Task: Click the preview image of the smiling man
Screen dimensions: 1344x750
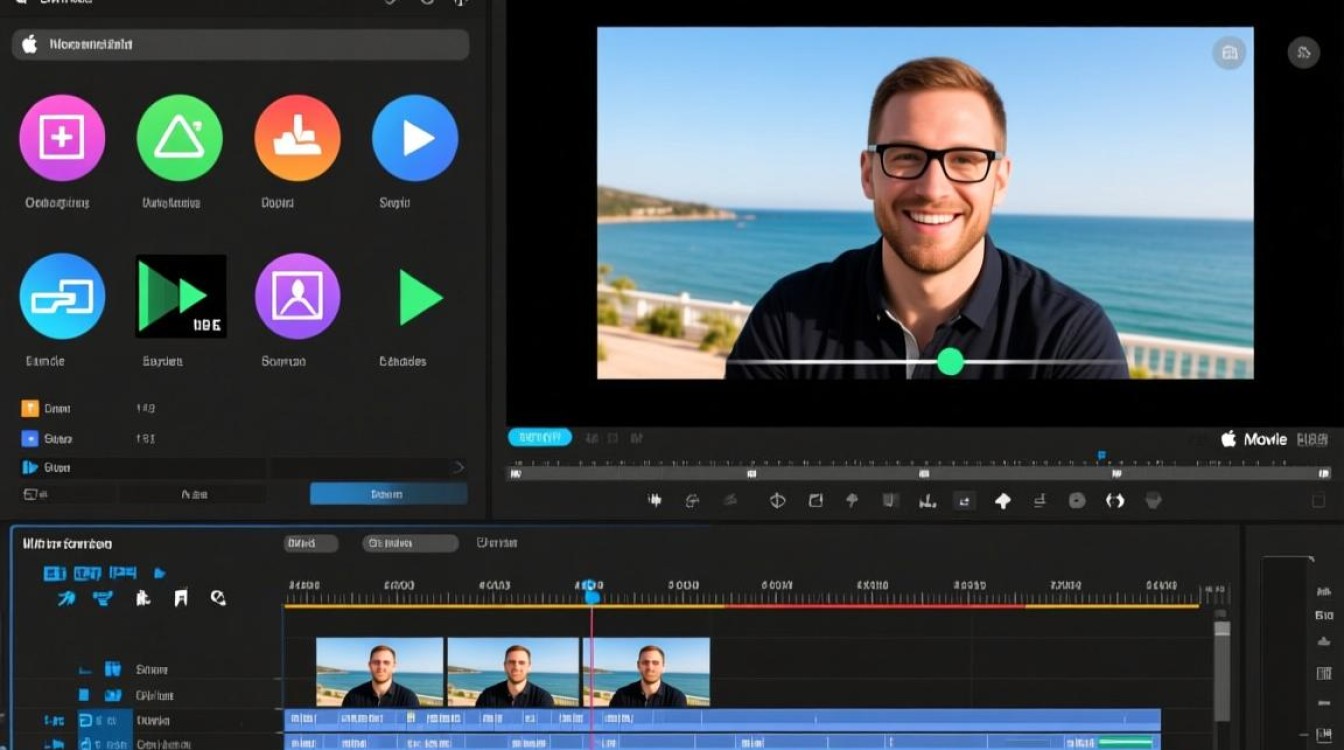Action: click(925, 203)
